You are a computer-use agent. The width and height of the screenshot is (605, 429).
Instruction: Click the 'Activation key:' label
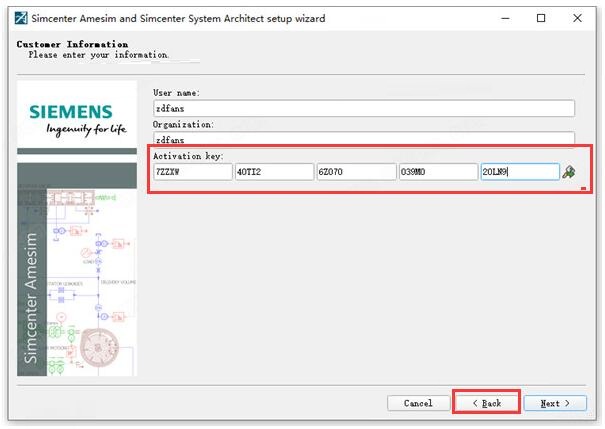coord(188,156)
